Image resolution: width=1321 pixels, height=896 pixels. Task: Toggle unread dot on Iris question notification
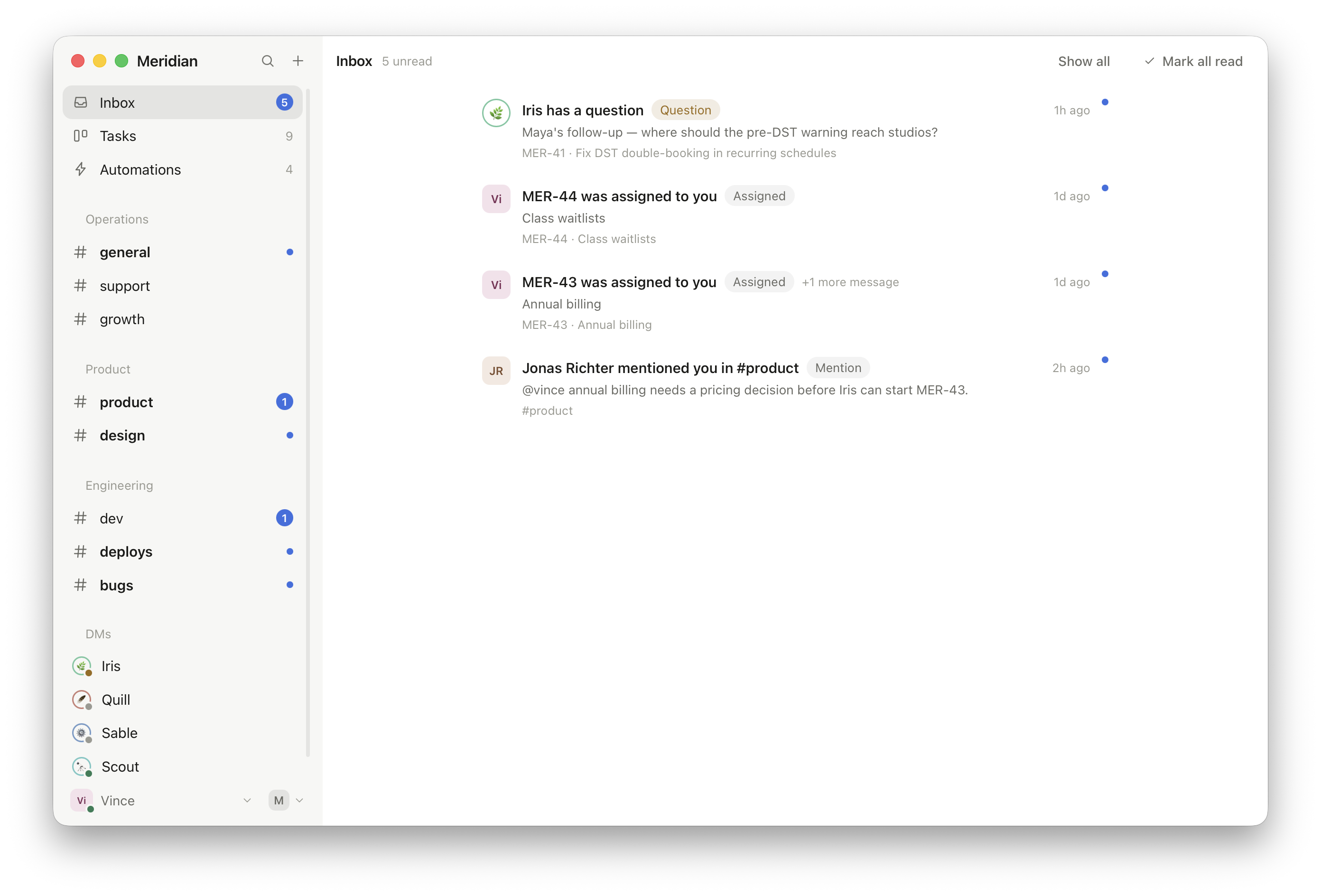tap(1105, 103)
